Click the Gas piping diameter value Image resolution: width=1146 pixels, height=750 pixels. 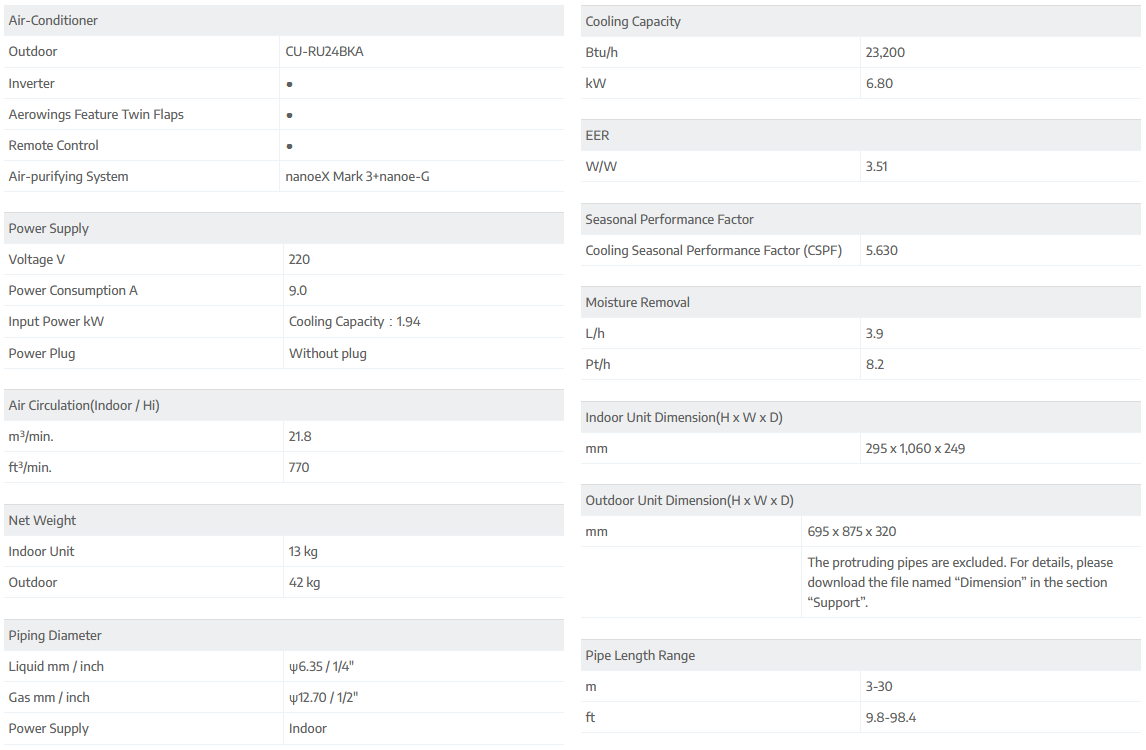[323, 698]
